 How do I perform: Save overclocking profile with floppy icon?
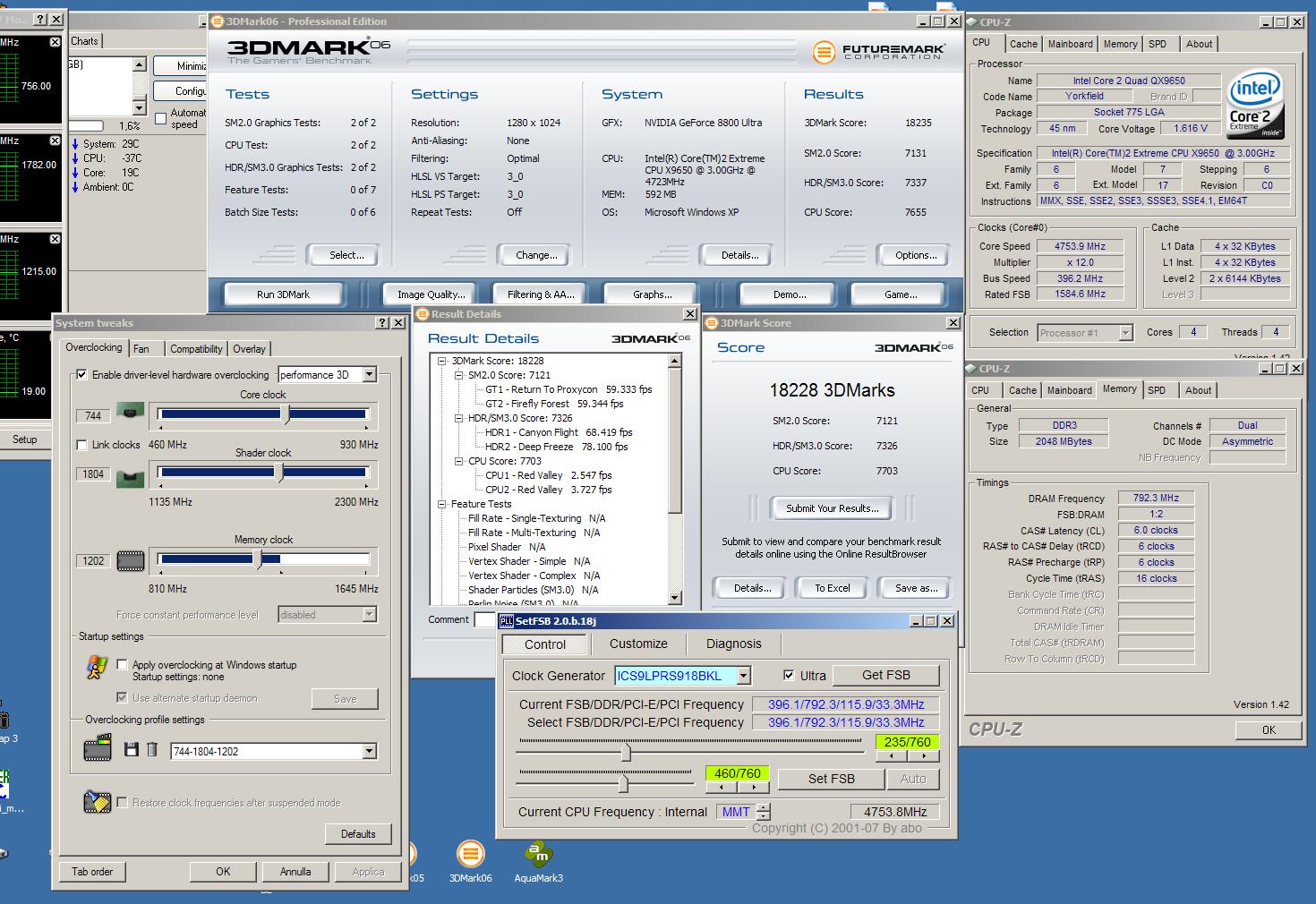click(132, 749)
